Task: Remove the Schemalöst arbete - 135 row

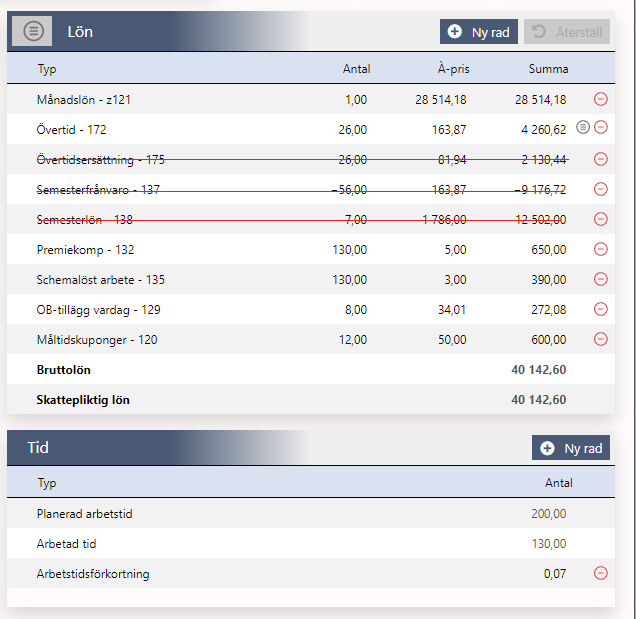Action: coord(601,279)
